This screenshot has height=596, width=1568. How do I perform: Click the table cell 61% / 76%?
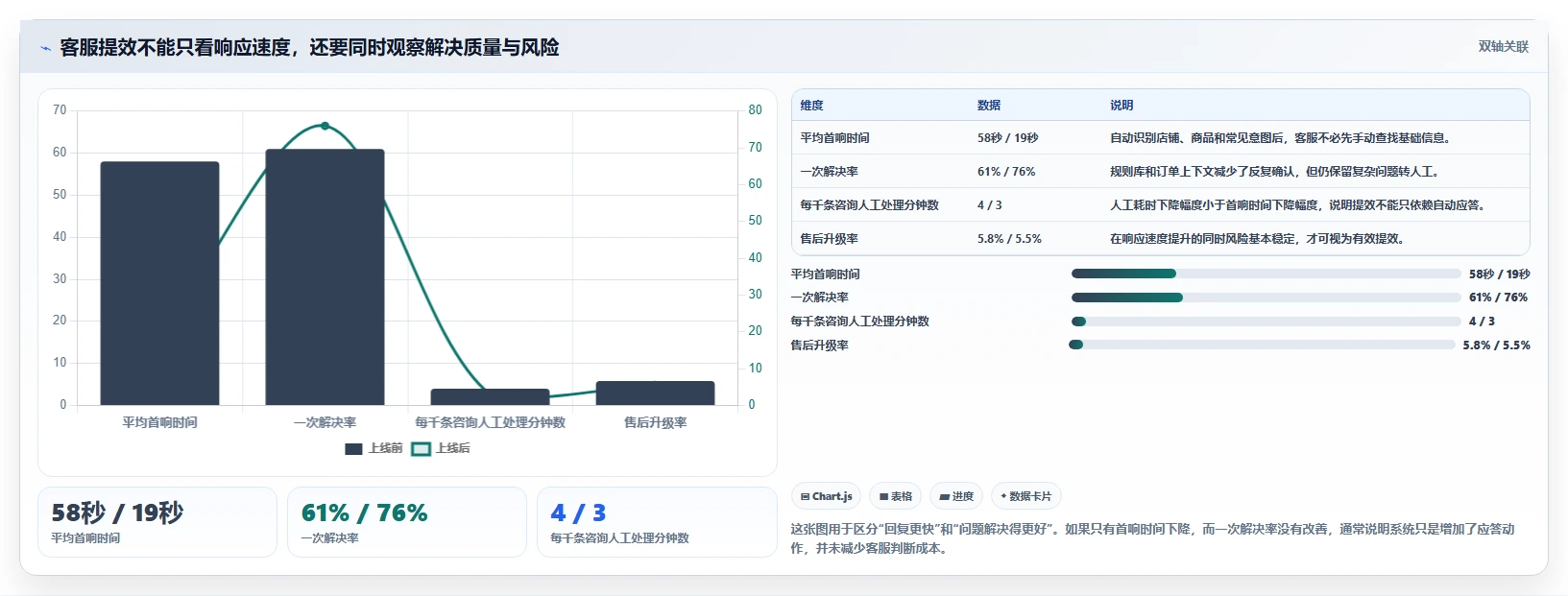tap(1006, 172)
